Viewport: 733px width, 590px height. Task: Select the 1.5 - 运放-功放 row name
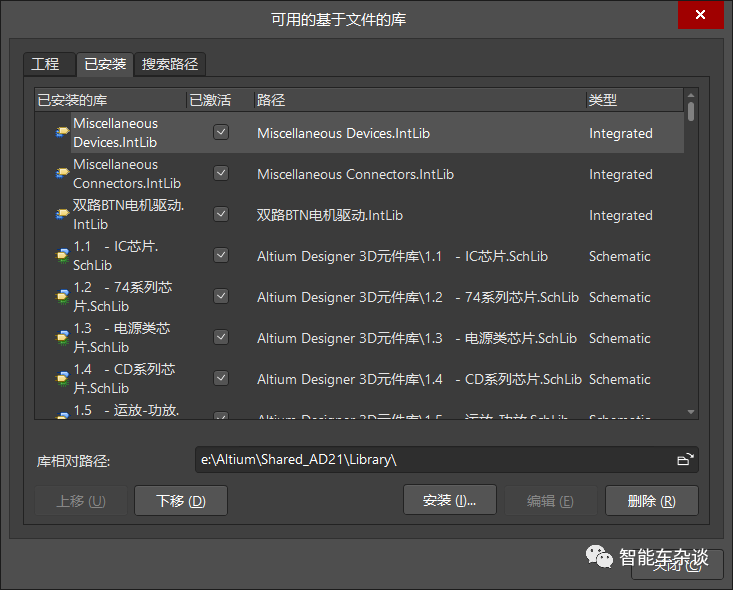tap(126, 410)
